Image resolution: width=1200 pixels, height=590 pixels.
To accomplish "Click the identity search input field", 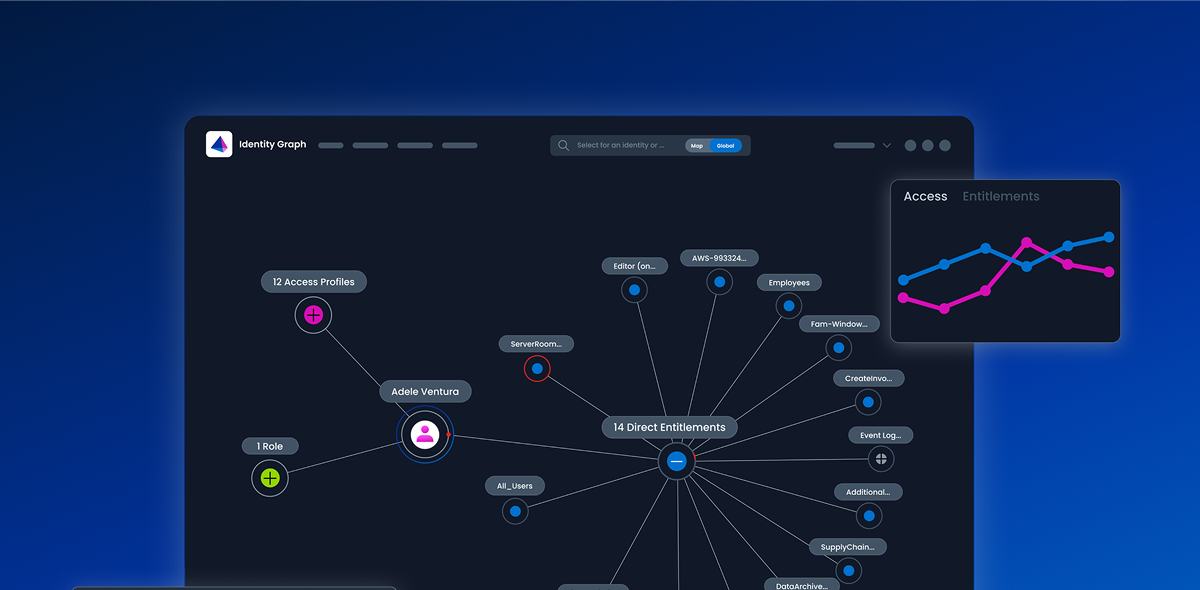I will click(620, 145).
